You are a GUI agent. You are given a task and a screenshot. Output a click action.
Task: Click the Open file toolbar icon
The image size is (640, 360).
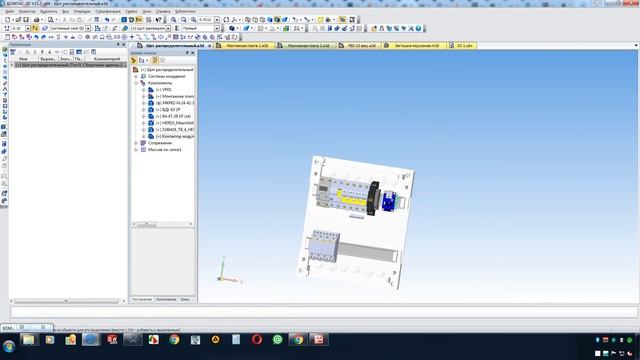(18, 20)
